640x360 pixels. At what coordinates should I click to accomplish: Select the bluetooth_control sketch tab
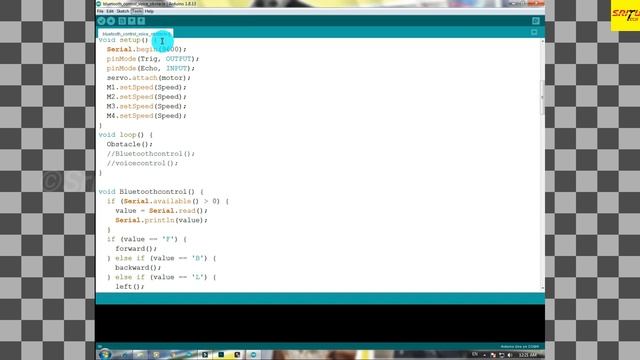tap(136, 33)
